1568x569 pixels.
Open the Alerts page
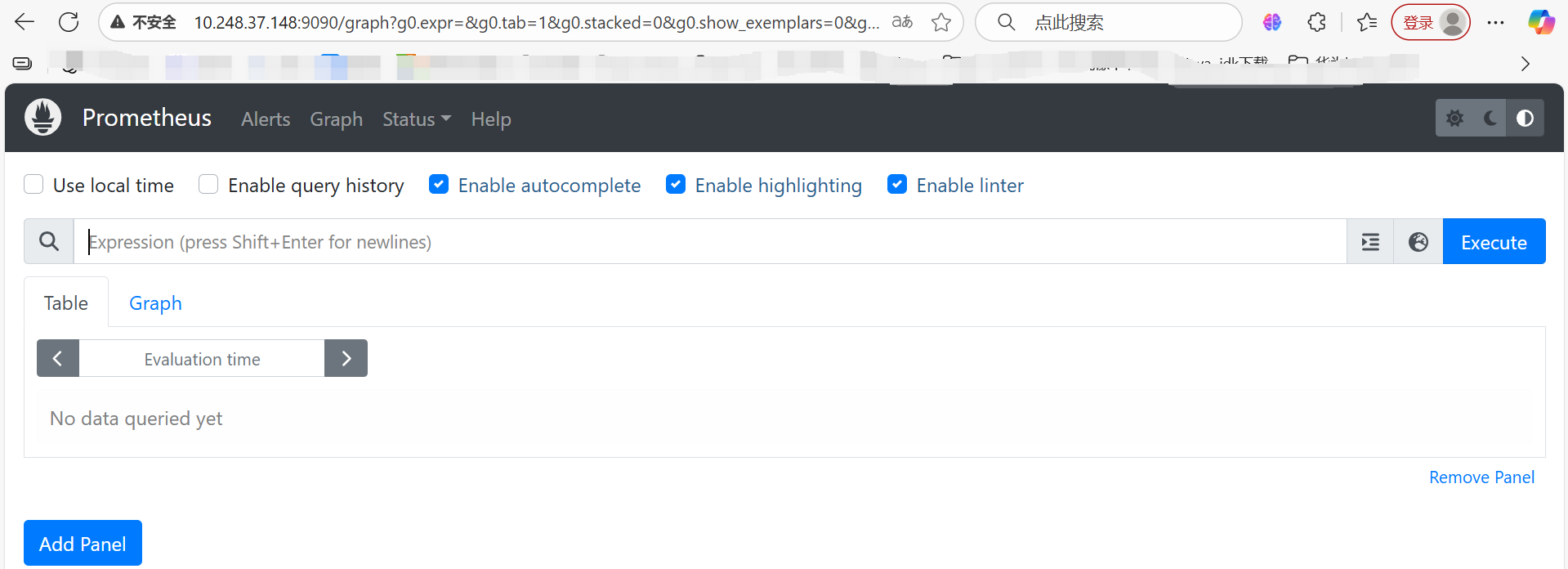point(265,119)
